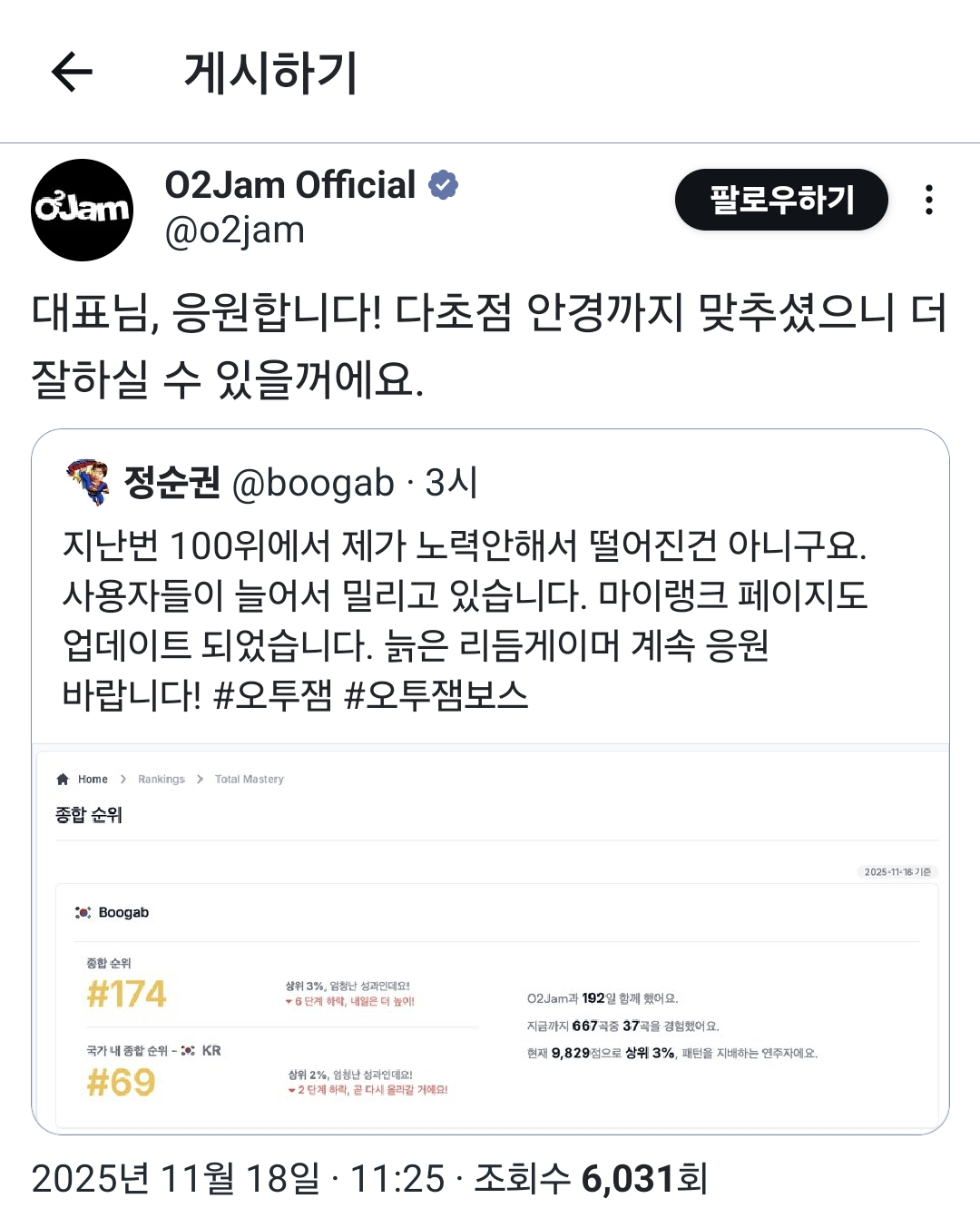The image size is (980, 1218).
Task: Open 정순권's profile avatar in quoted post
Action: click(89, 482)
